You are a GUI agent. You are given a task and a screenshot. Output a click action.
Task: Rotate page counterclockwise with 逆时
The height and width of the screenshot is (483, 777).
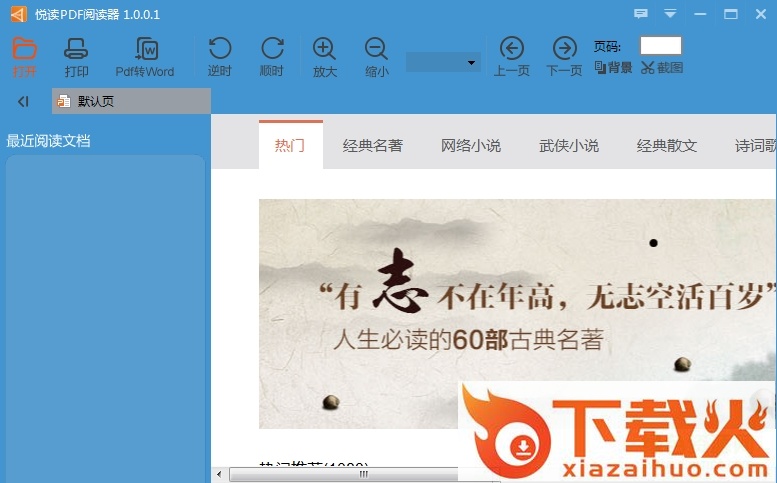(x=220, y=56)
